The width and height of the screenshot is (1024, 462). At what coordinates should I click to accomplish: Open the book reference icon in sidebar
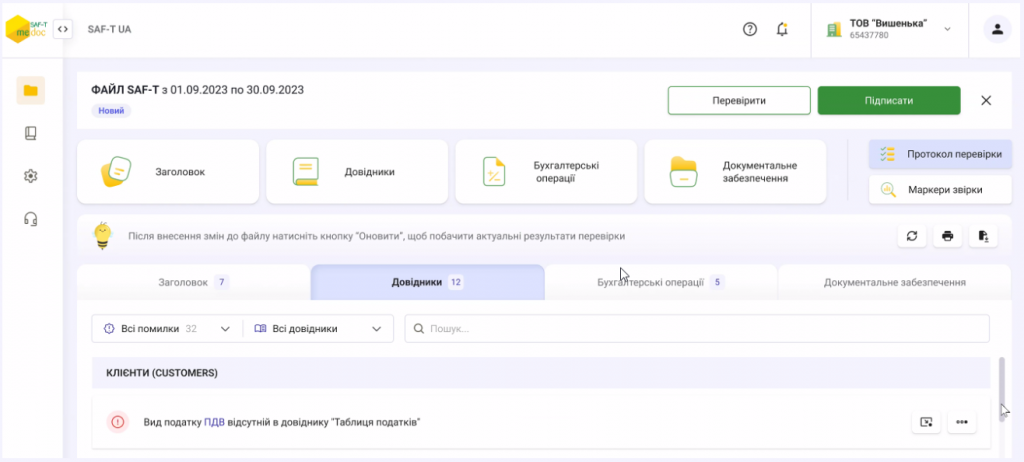click(x=31, y=133)
